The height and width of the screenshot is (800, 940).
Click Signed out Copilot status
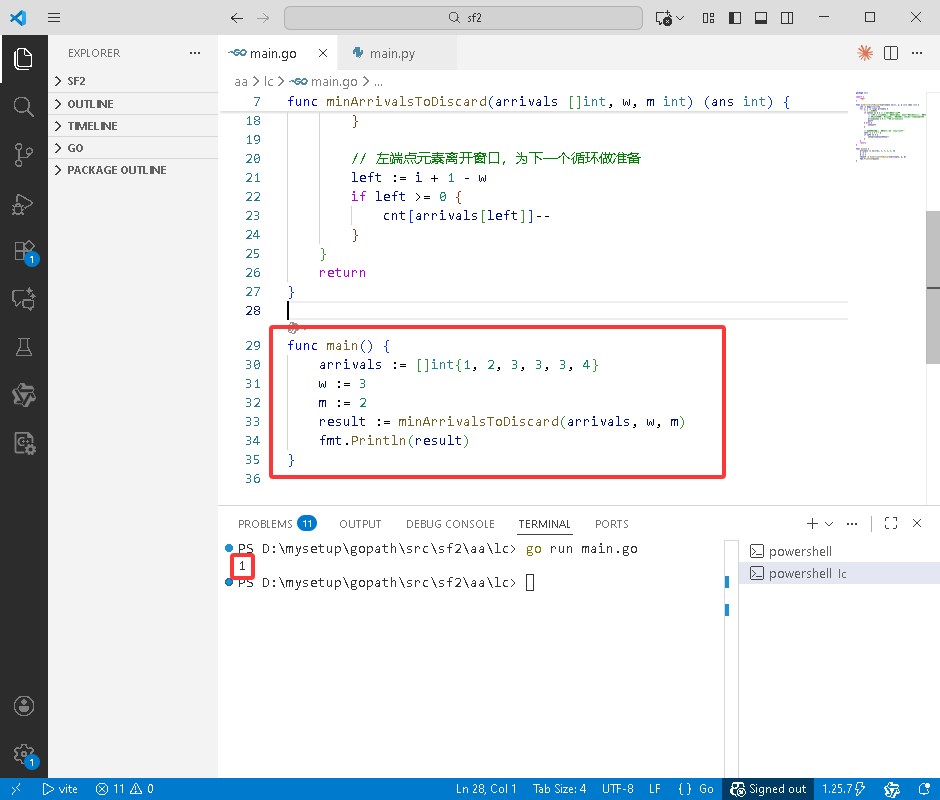[x=768, y=789]
